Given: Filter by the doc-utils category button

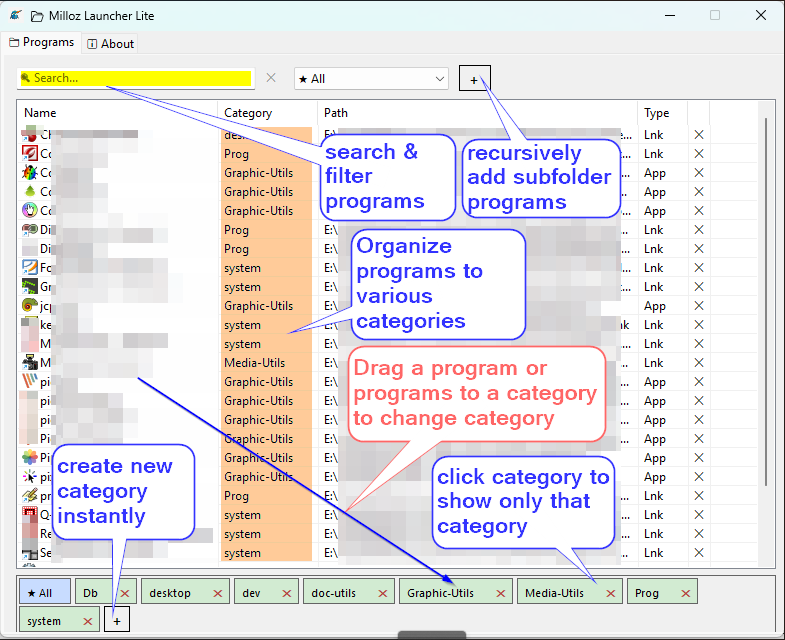Looking at the screenshot, I should point(333,593).
